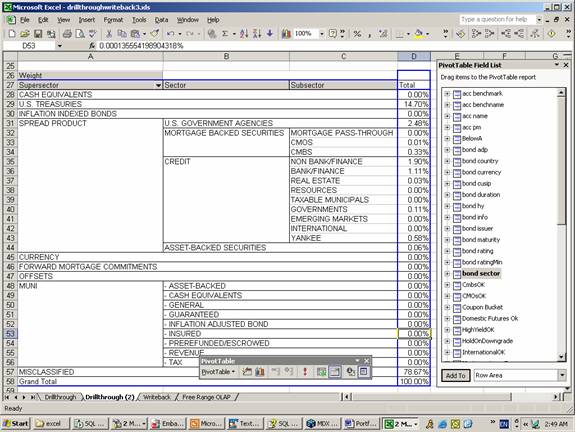Expand the Coupon Bucket field
The width and height of the screenshot is (575, 432).
coord(447,307)
